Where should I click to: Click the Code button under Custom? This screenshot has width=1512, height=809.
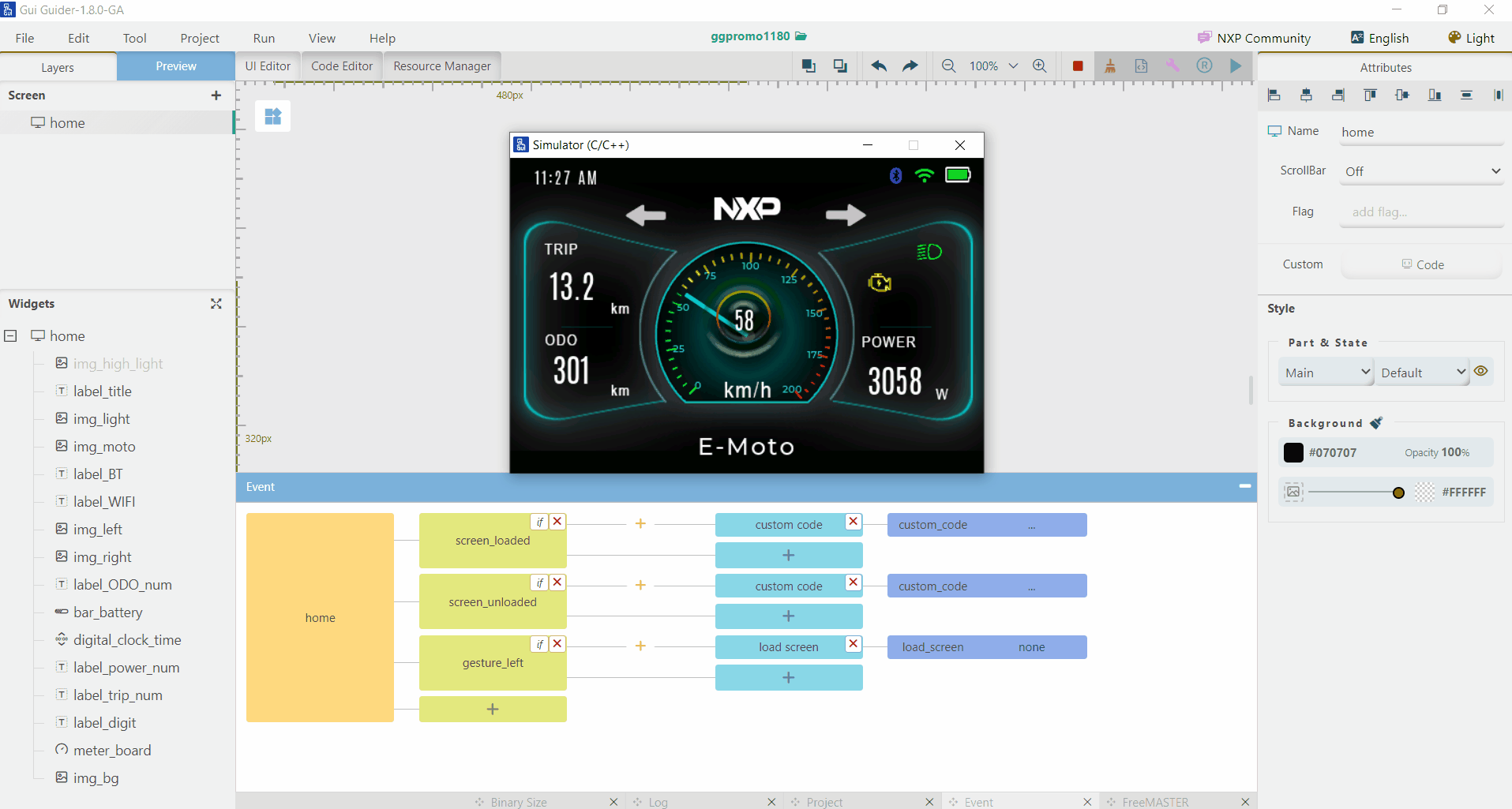(1421, 264)
